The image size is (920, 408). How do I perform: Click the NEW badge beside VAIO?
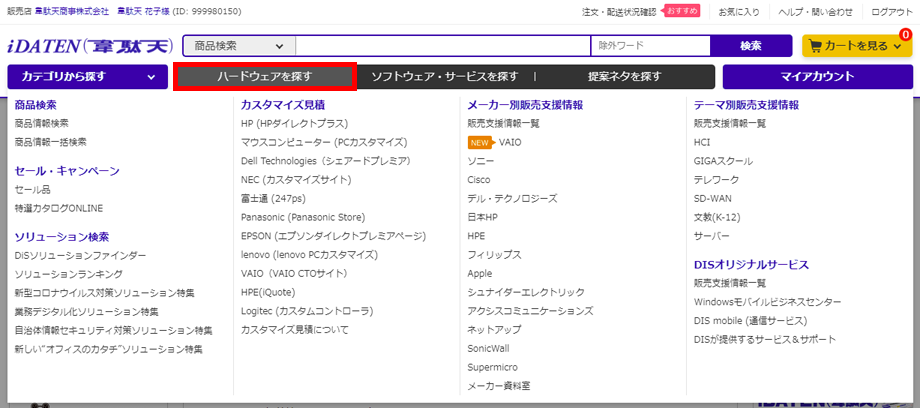coord(480,143)
